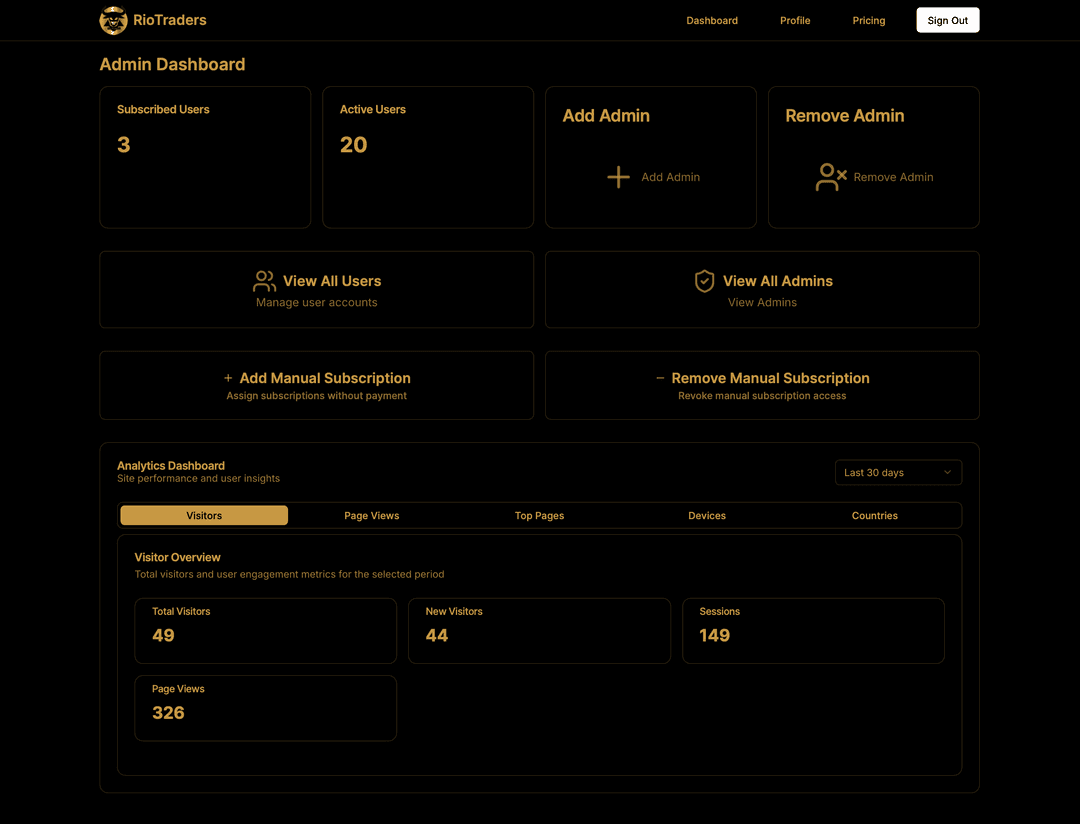
Task: Select the Visitors tab in Analytics Dashboard
Action: 203,515
